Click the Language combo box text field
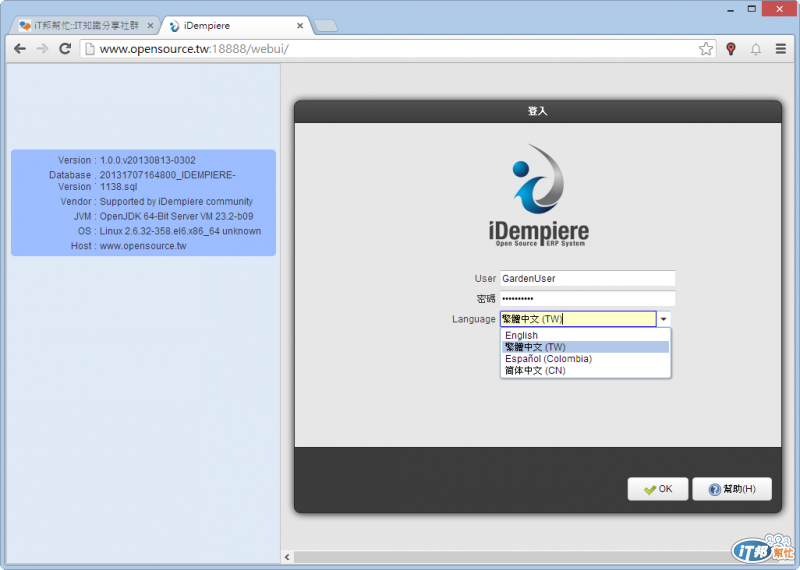The width and height of the screenshot is (800, 570). (x=578, y=319)
